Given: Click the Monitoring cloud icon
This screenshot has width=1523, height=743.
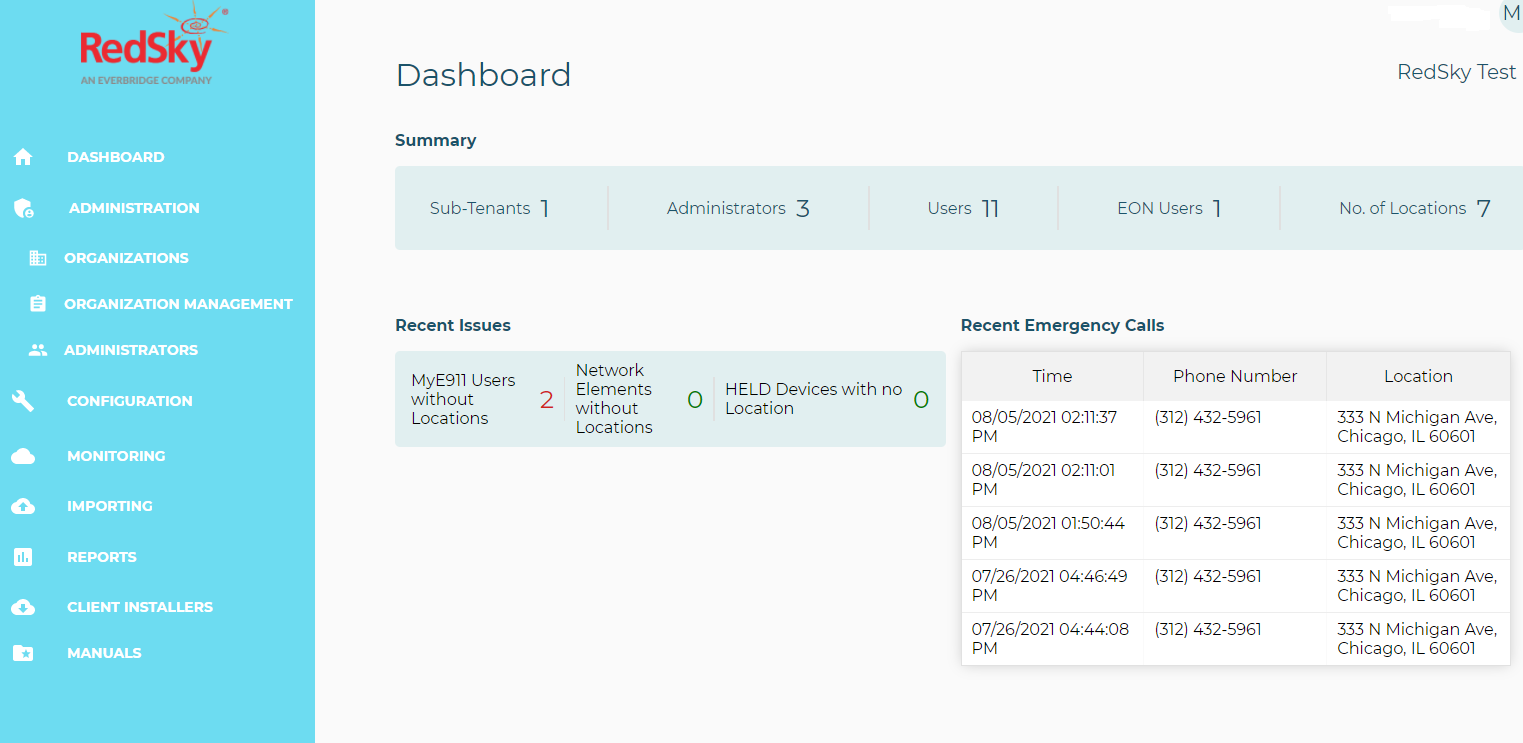Looking at the screenshot, I should pos(23,456).
